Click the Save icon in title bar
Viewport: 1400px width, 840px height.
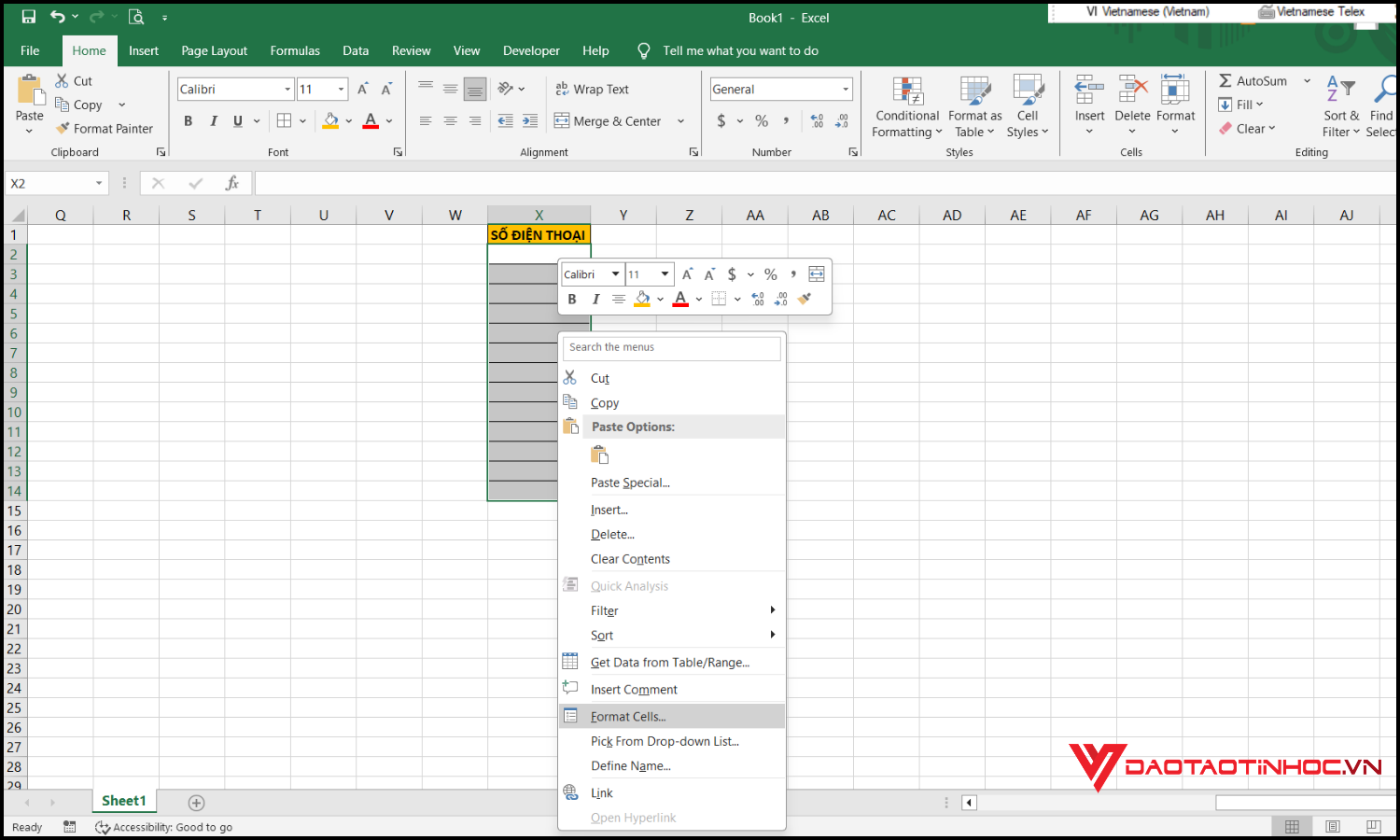point(28,17)
